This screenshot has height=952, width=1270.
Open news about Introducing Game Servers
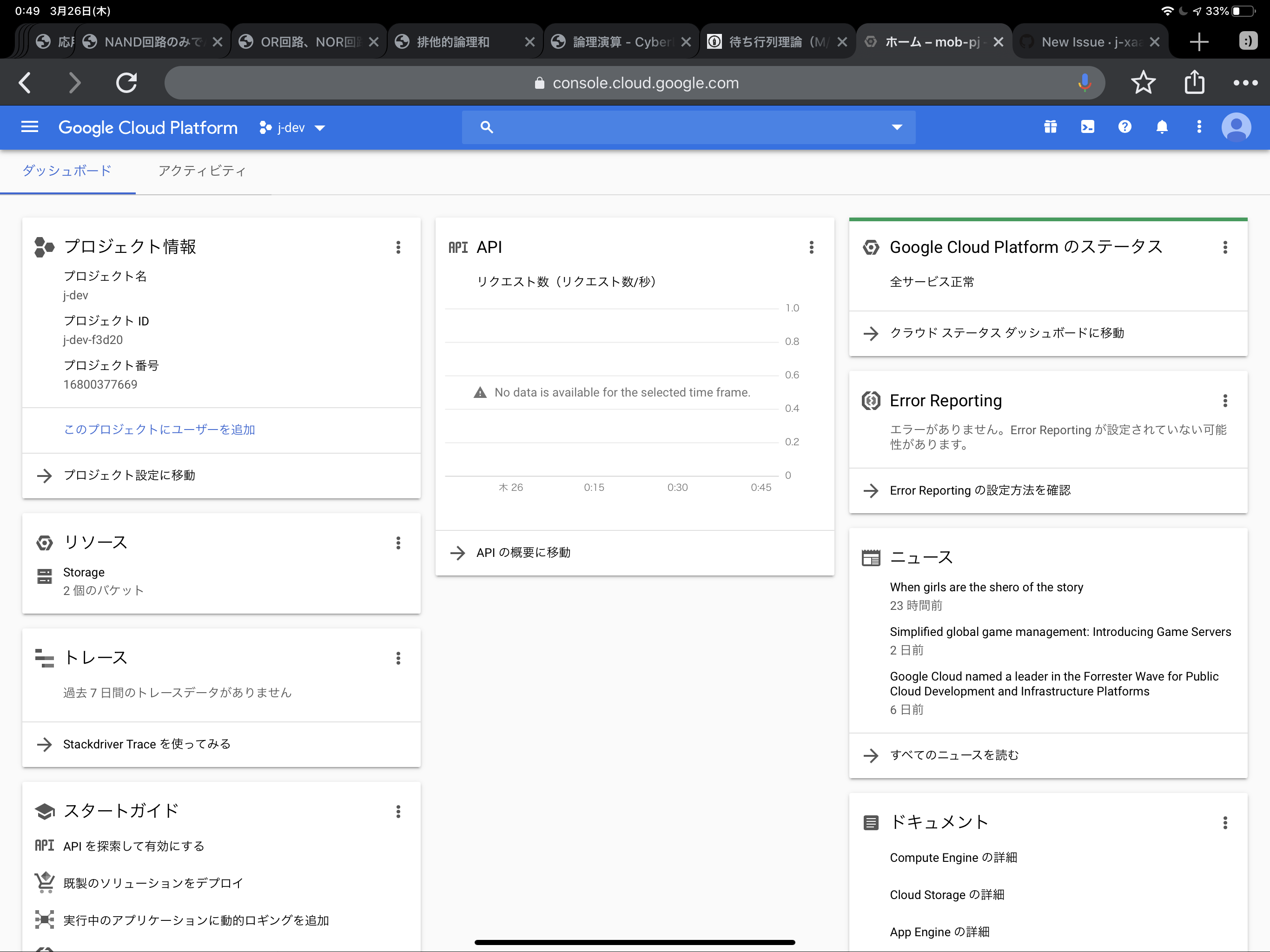coord(1060,632)
